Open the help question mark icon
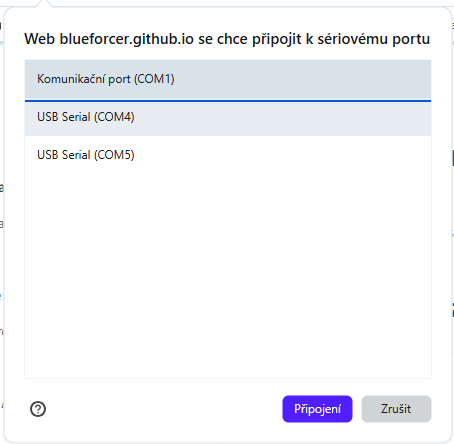Image resolution: width=454 pixels, height=444 pixels. (38, 409)
